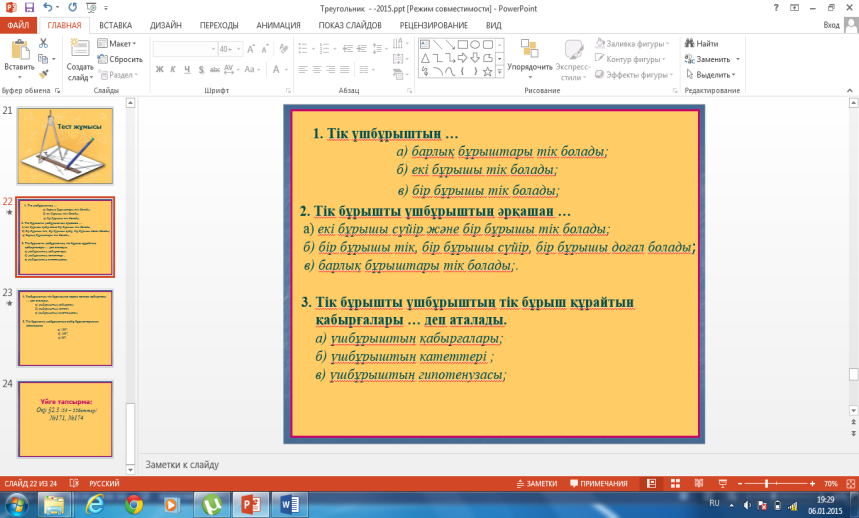Image resolution: width=859 pixels, height=518 pixels.
Task: Switch to the ВСТАВКА ribbon tab
Action: (x=115, y=23)
